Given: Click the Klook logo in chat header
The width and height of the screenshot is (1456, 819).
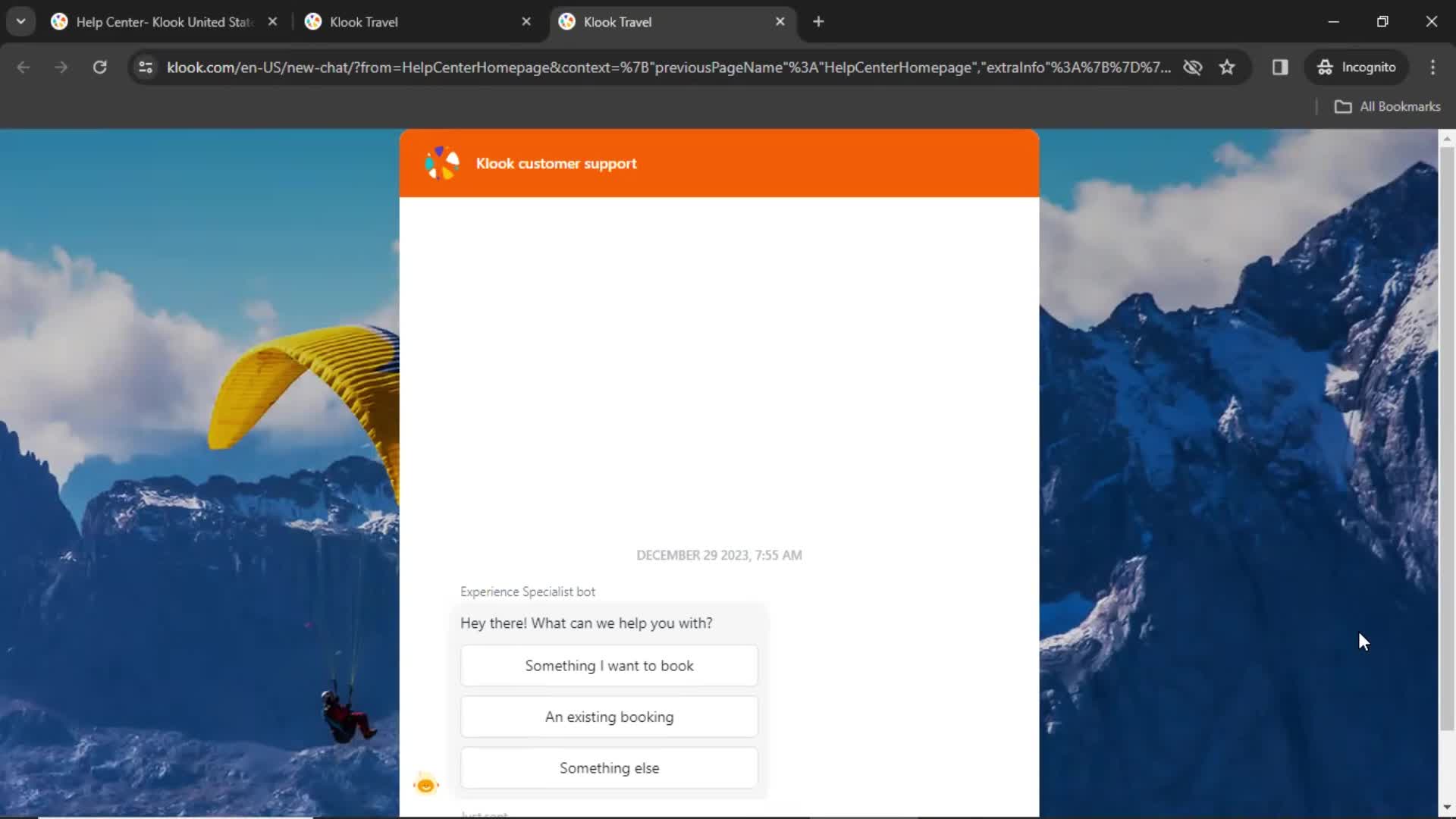Looking at the screenshot, I should pyautogui.click(x=442, y=163).
